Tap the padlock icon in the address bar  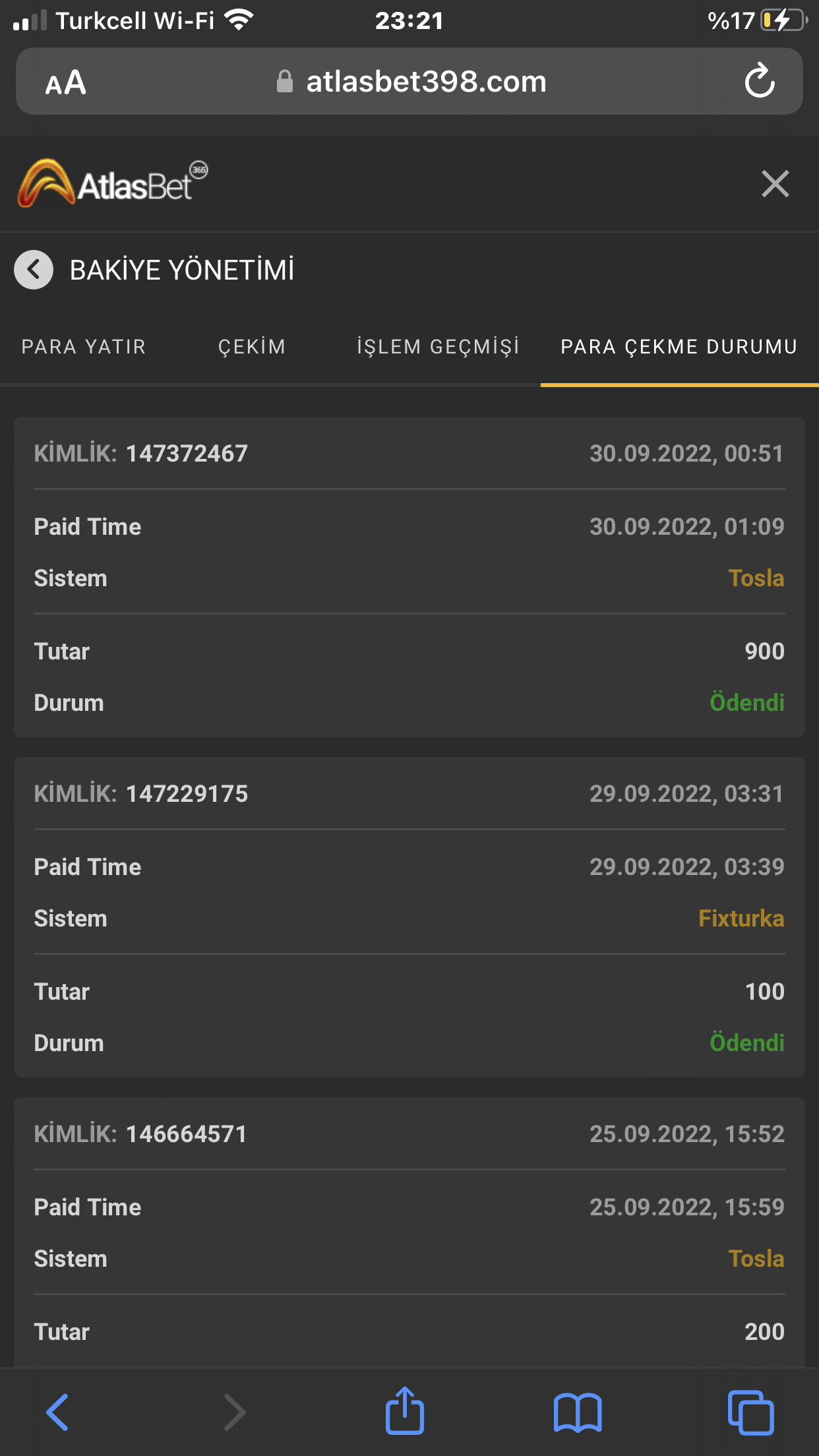[285, 82]
